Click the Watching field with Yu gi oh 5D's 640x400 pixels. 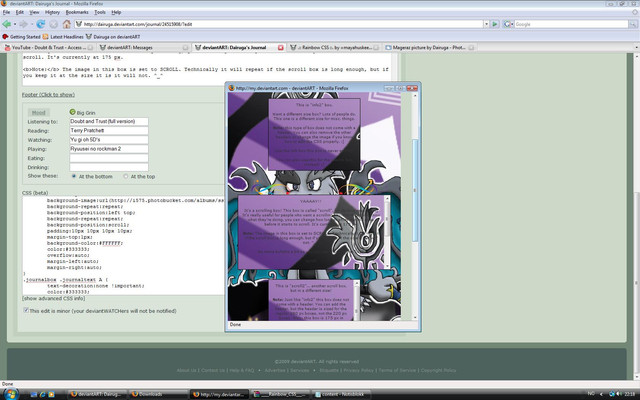[x=109, y=140]
